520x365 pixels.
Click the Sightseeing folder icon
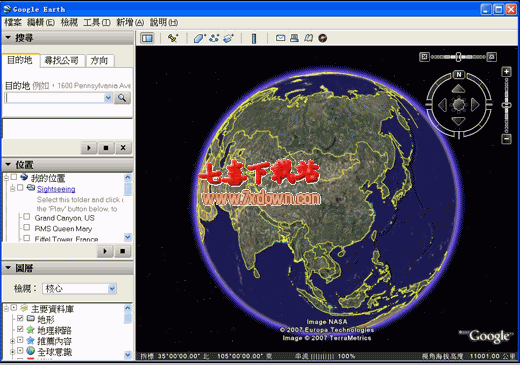(x=31, y=188)
